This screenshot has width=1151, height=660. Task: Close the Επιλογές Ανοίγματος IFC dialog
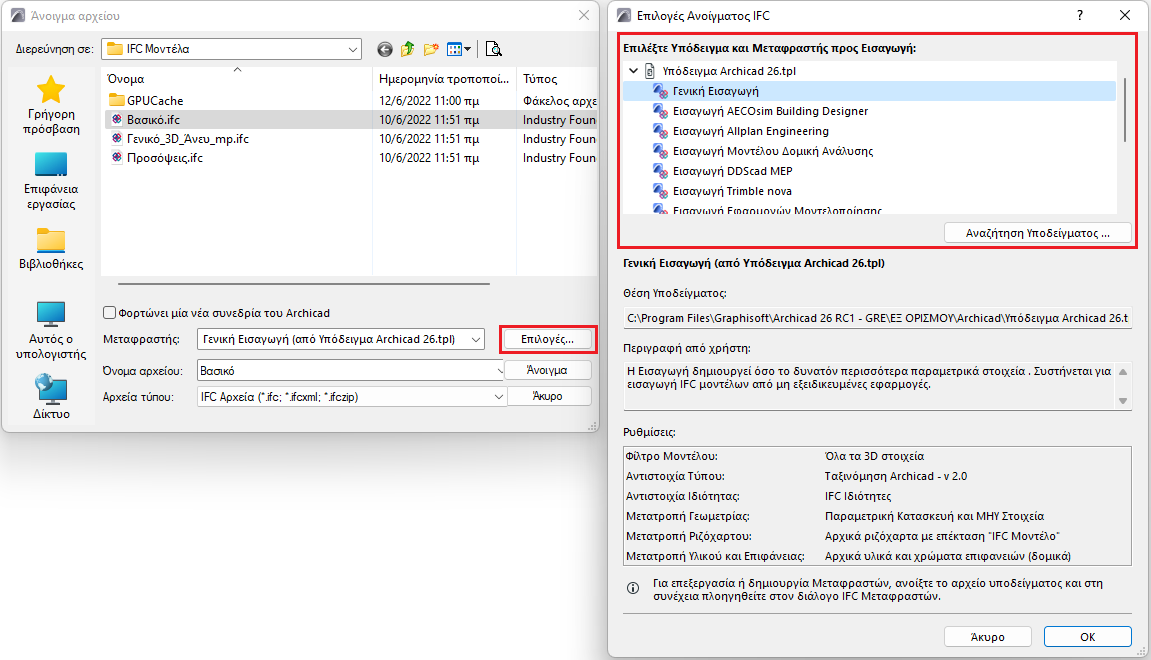pos(1125,15)
